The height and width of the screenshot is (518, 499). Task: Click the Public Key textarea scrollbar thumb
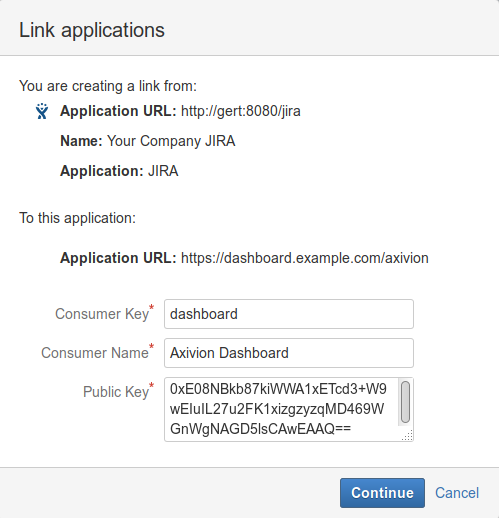tap(405, 402)
